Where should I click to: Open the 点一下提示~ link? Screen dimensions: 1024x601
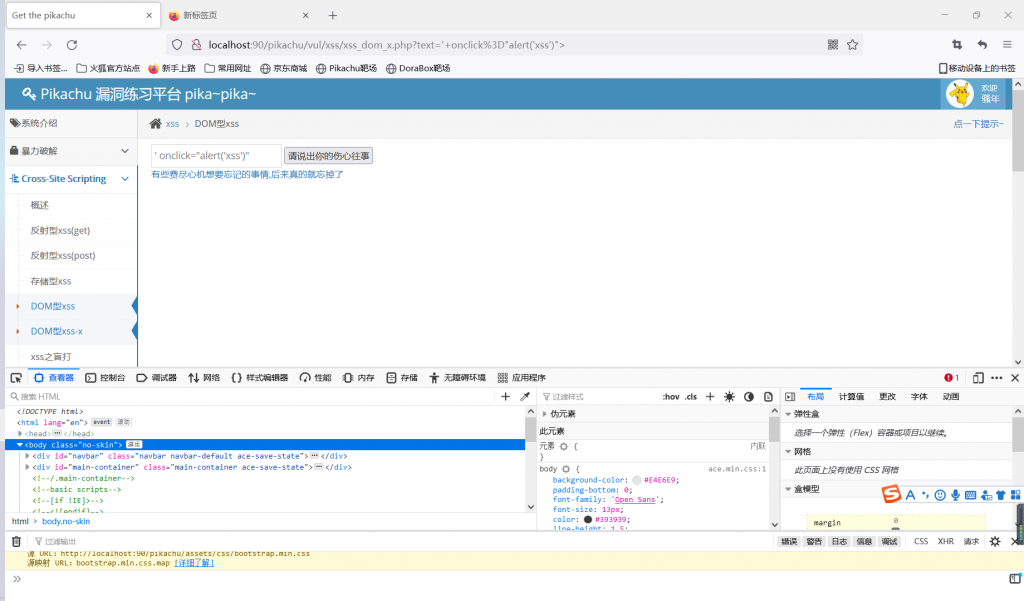click(x=978, y=124)
